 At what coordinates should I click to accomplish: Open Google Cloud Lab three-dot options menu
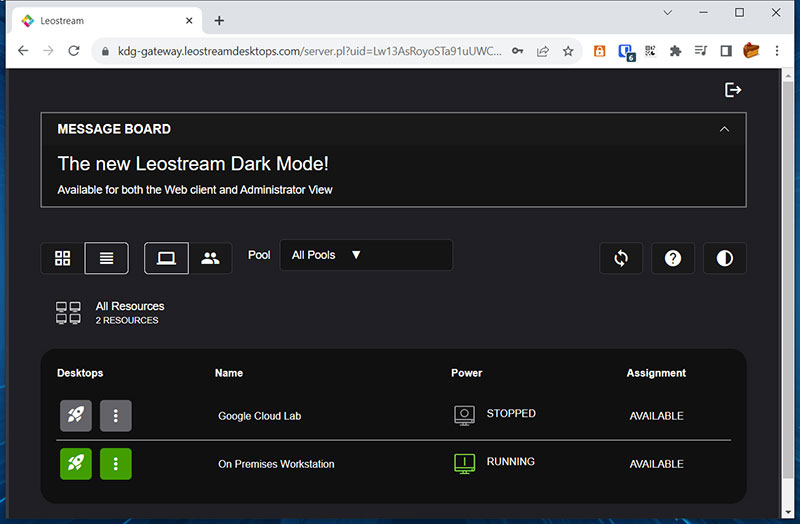pos(116,415)
